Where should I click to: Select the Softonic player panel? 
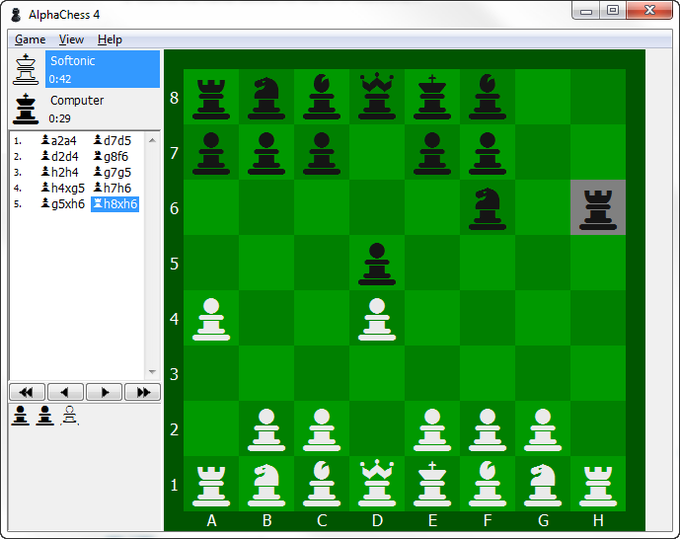coord(102,69)
